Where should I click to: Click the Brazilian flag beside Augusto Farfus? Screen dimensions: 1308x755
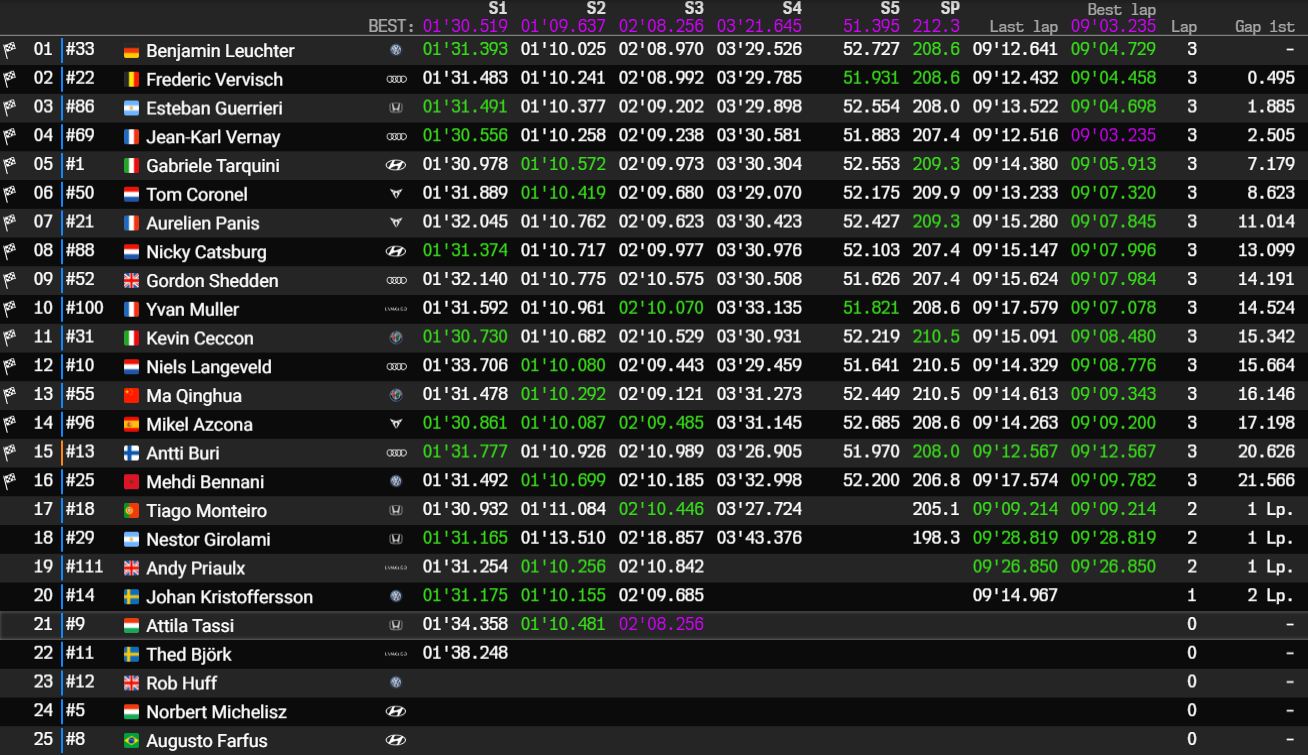point(131,741)
